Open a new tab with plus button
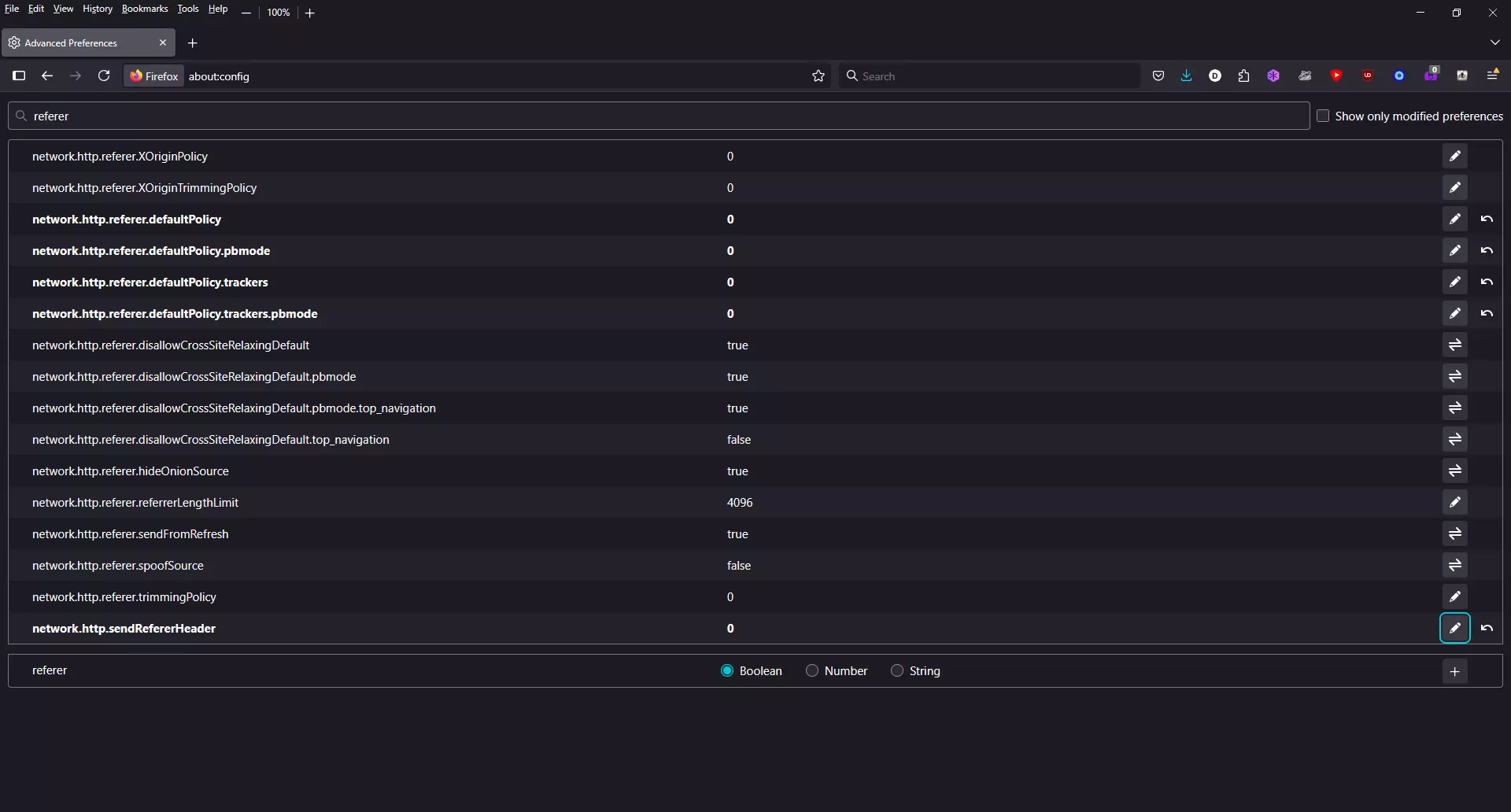The height and width of the screenshot is (812, 1511). click(192, 42)
